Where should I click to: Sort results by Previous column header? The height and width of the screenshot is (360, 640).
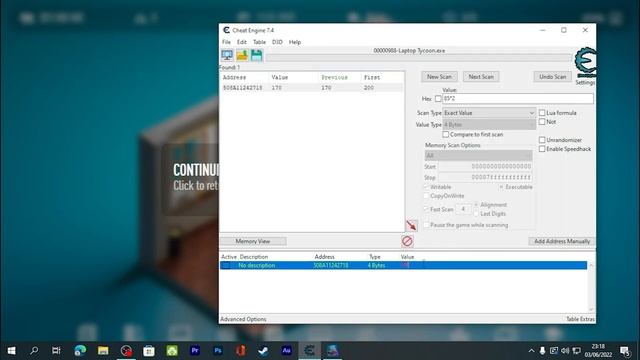click(334, 77)
